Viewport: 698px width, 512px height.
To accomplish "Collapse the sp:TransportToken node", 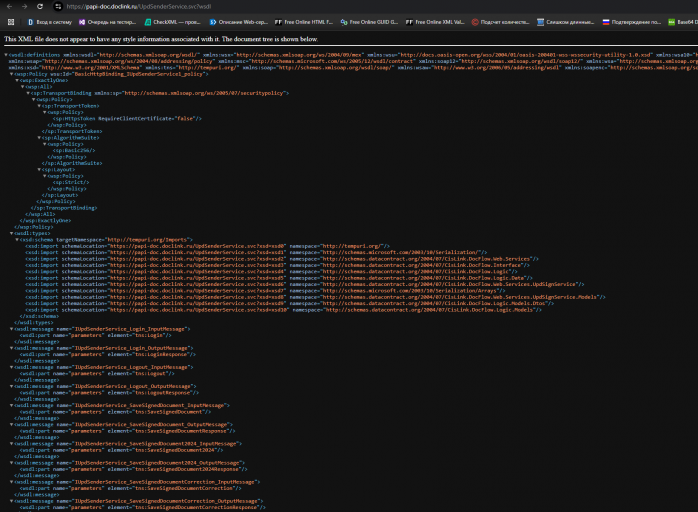I will pos(39,106).
